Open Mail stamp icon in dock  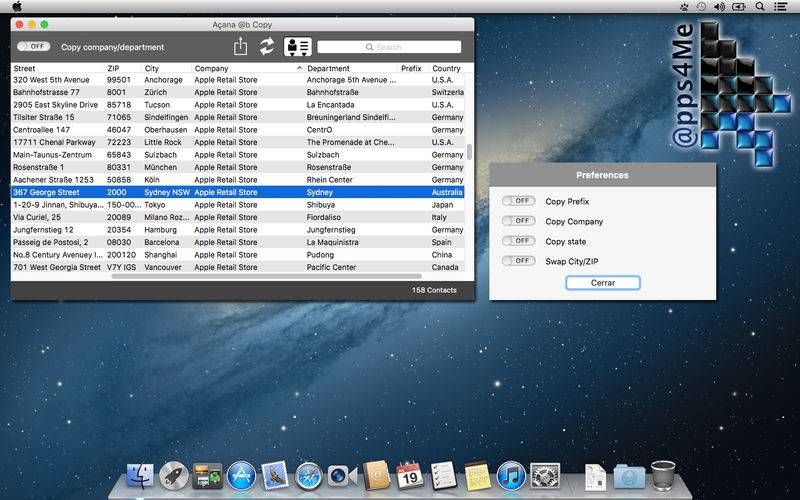(276, 476)
